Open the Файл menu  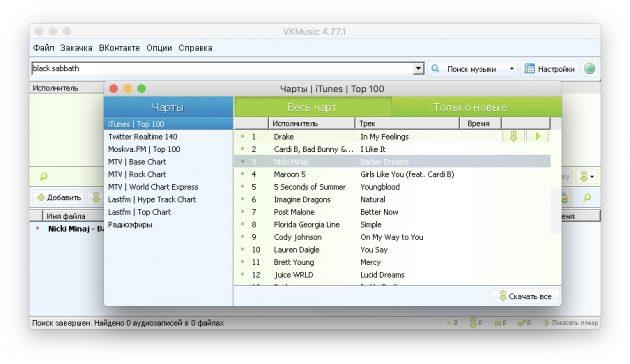coord(43,48)
